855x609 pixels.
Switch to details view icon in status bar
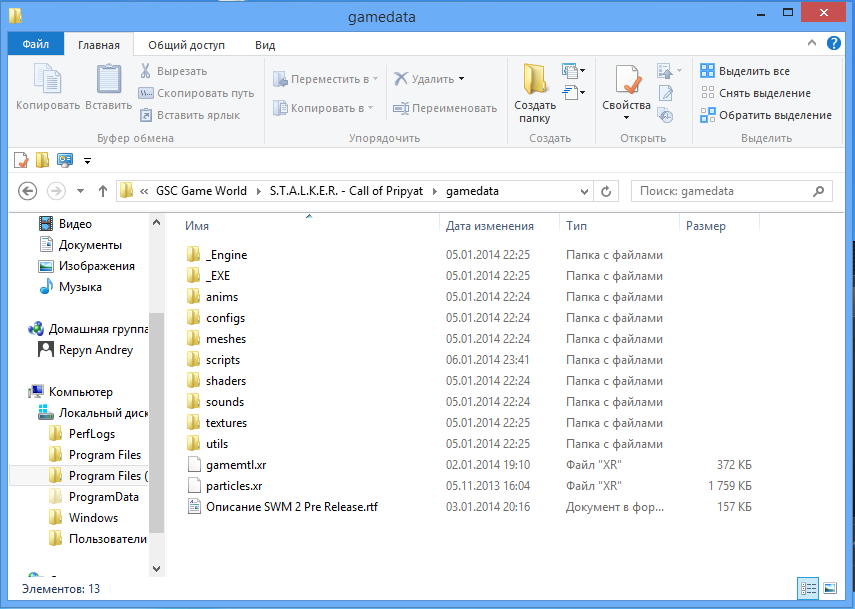808,588
